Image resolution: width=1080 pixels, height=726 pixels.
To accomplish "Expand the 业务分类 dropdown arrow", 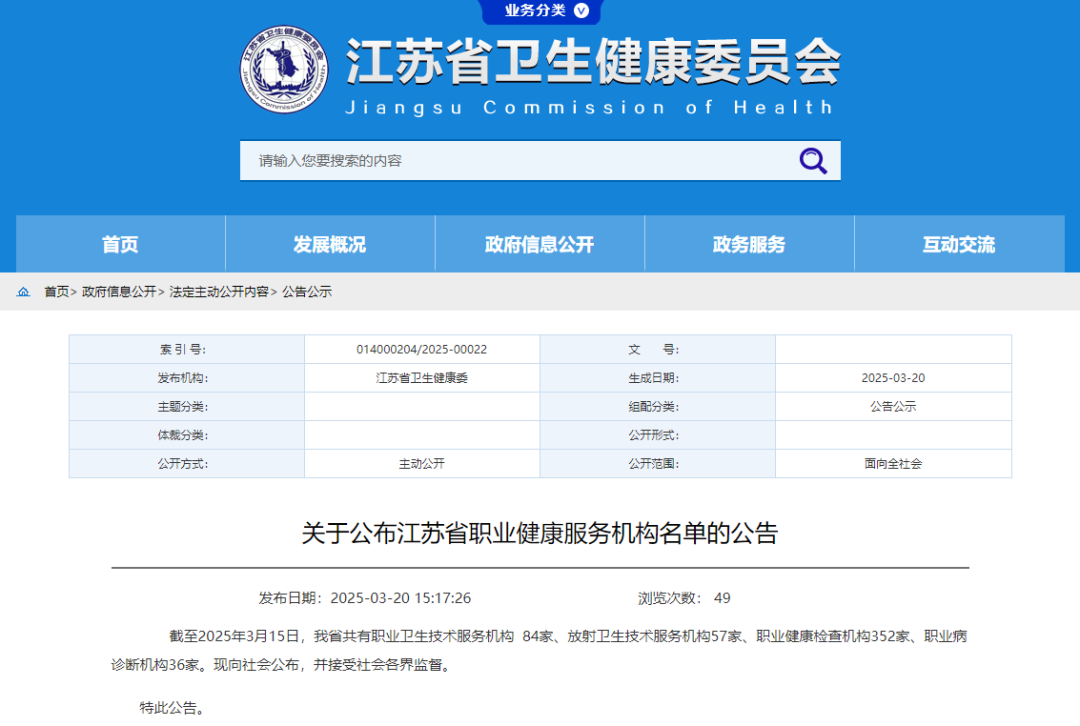I will coord(581,10).
